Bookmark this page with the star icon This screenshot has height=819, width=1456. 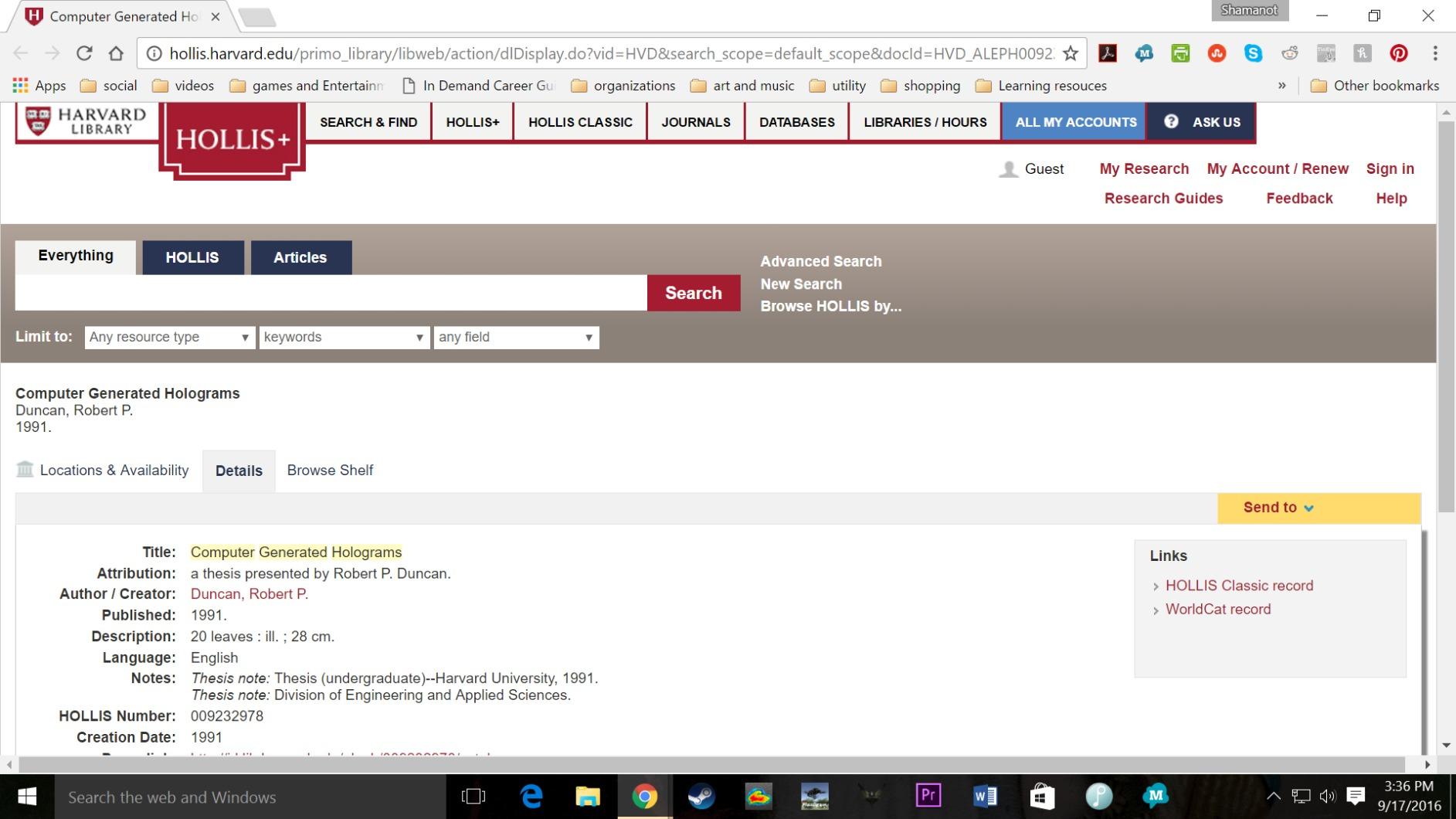1071,53
